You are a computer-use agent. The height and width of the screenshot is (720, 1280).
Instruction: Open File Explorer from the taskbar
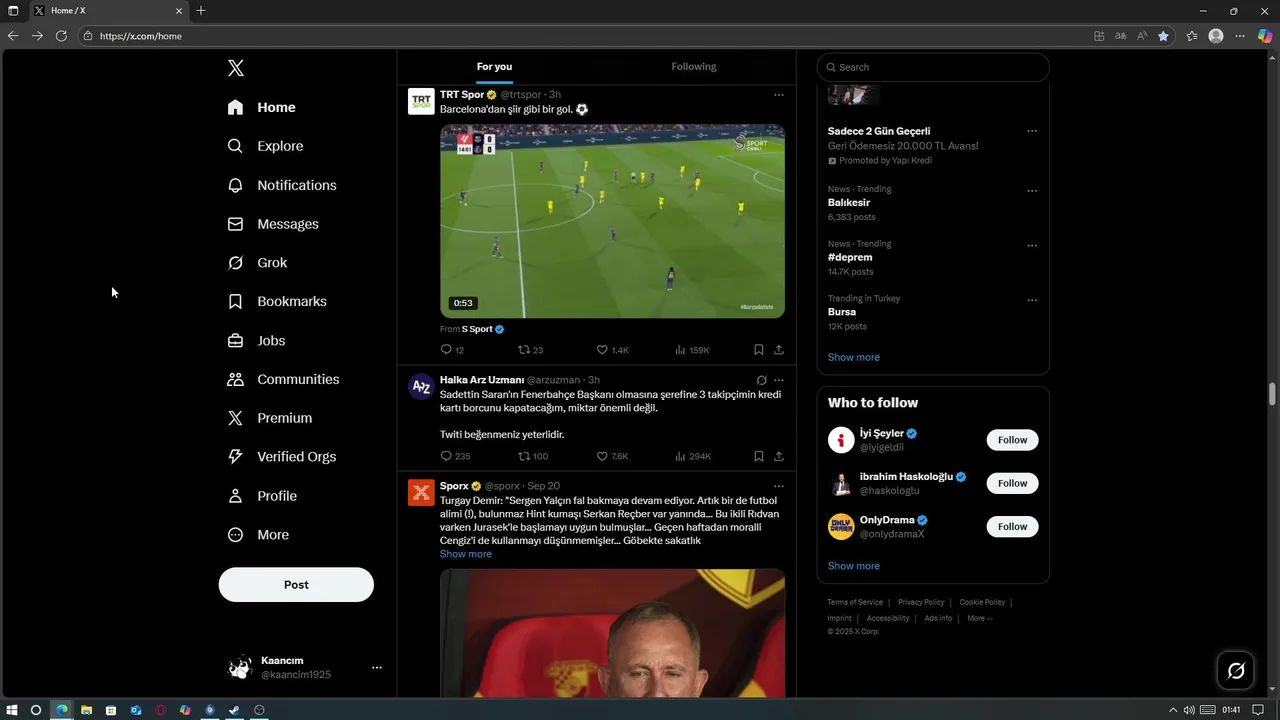coord(86,710)
